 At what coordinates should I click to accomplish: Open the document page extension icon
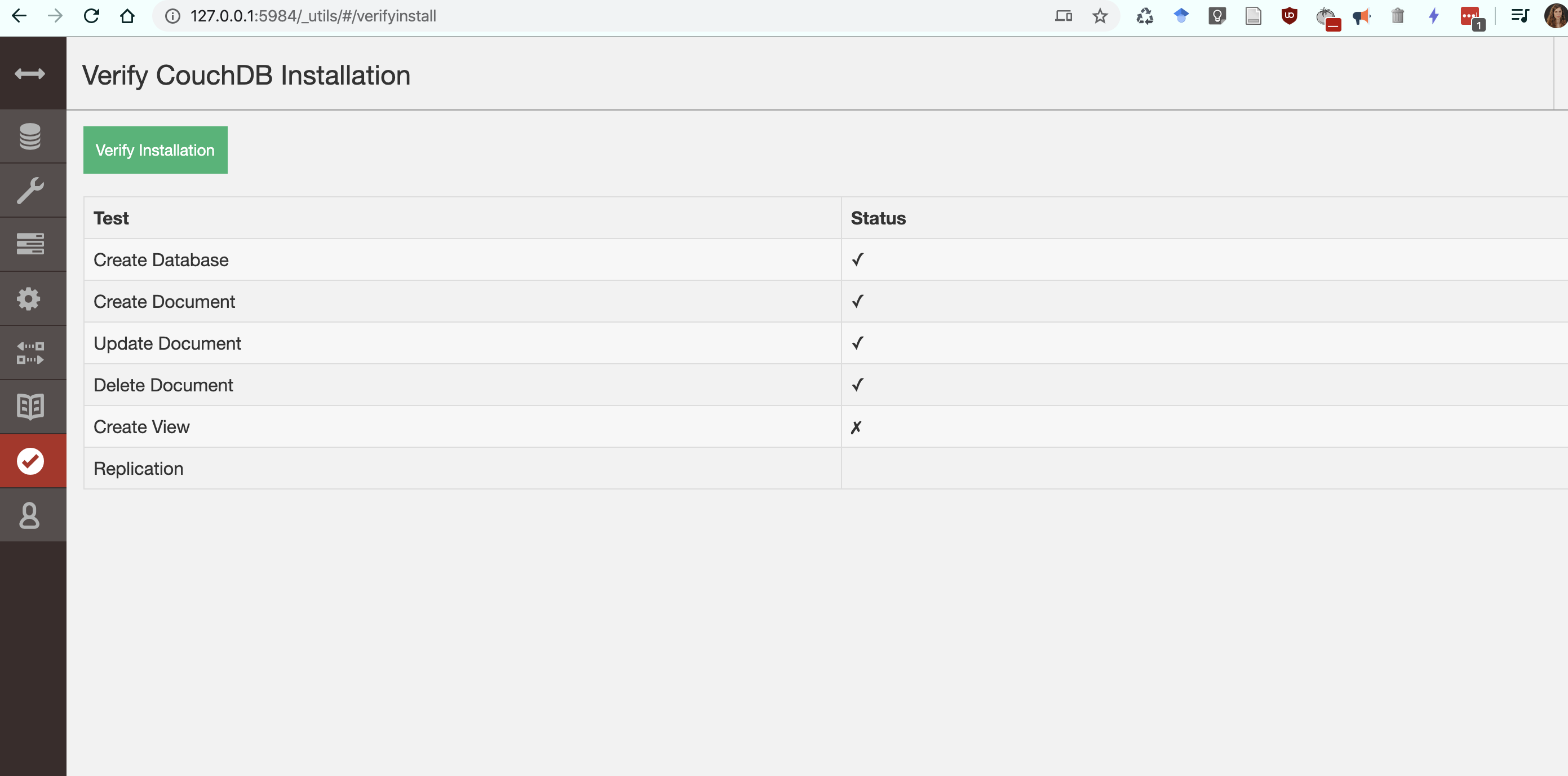click(1253, 16)
